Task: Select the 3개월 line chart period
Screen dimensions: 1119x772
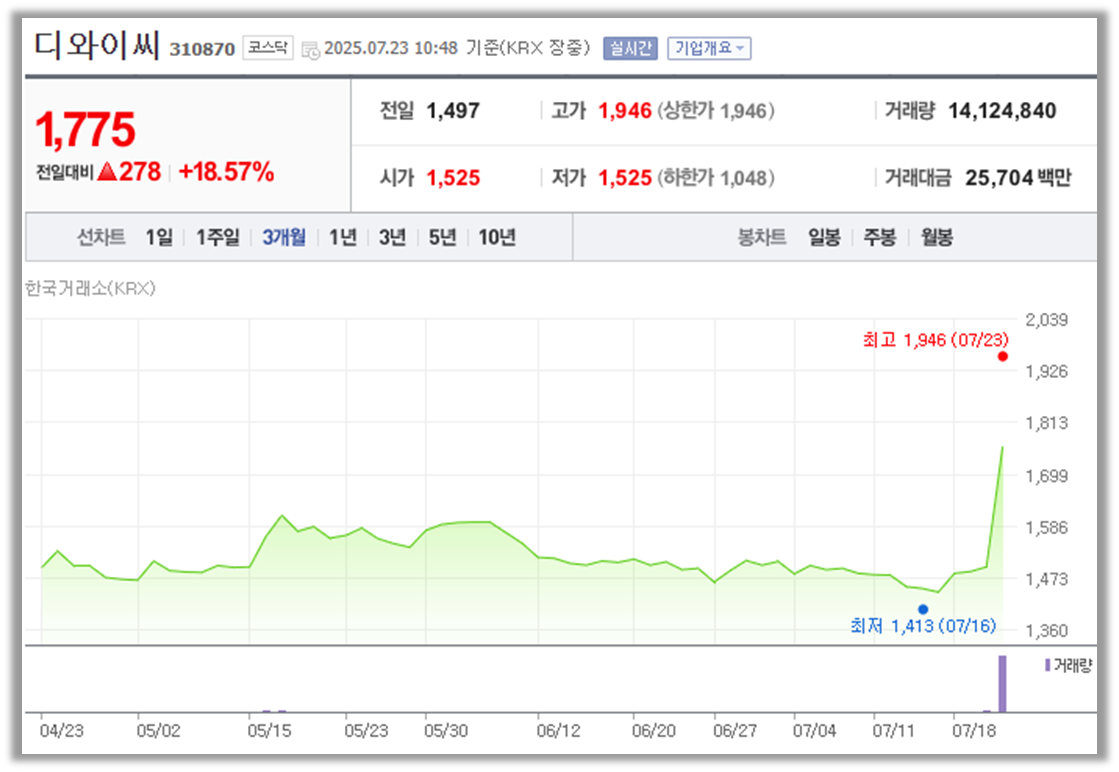Action: (x=283, y=237)
